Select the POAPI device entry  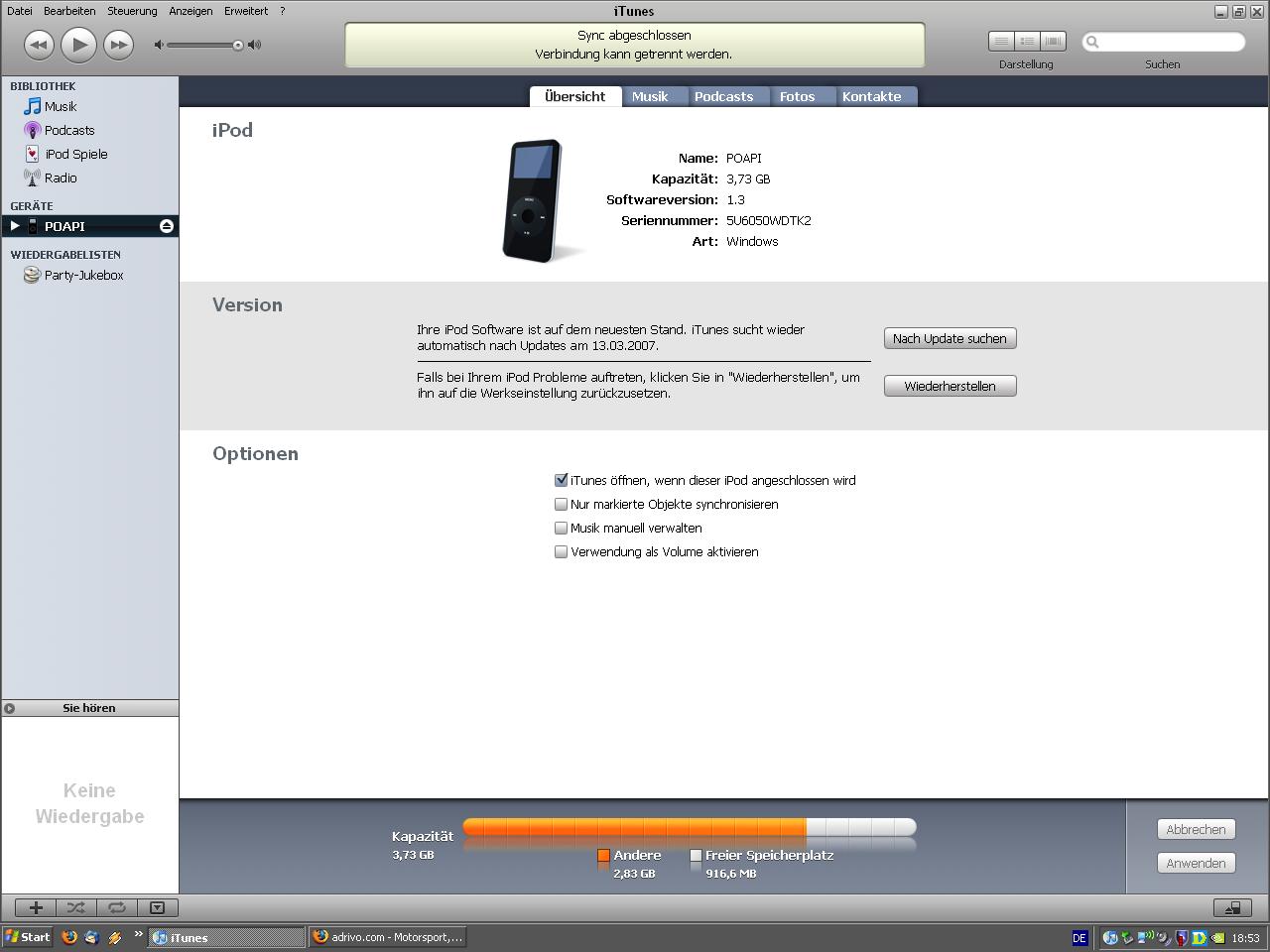tap(89, 226)
